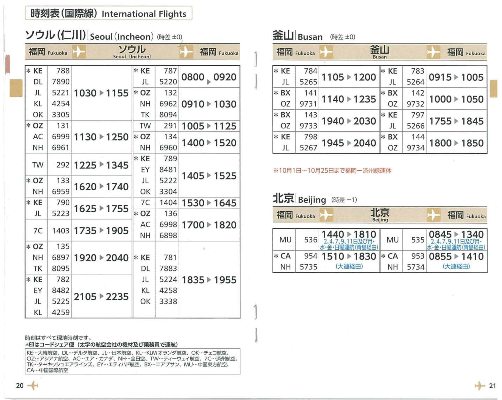Image resolution: width=502 pixels, height=400 pixels.
Task: Click the airplane icon beside page number 20
Action: pos(33,385)
